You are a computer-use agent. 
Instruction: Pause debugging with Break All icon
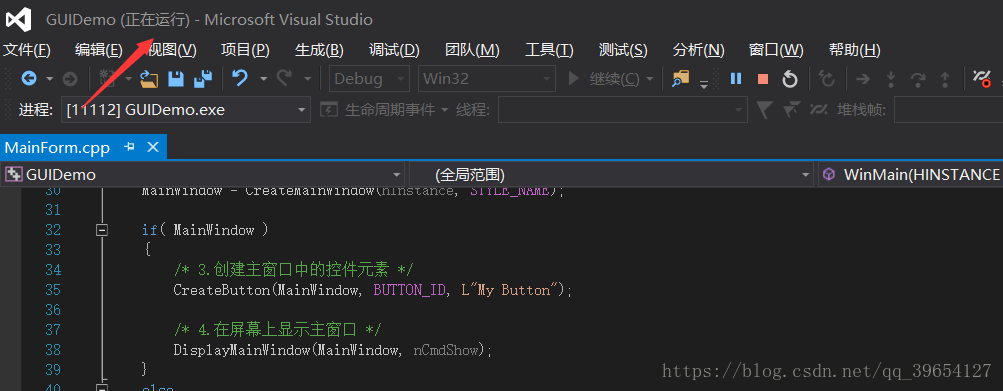[736, 79]
